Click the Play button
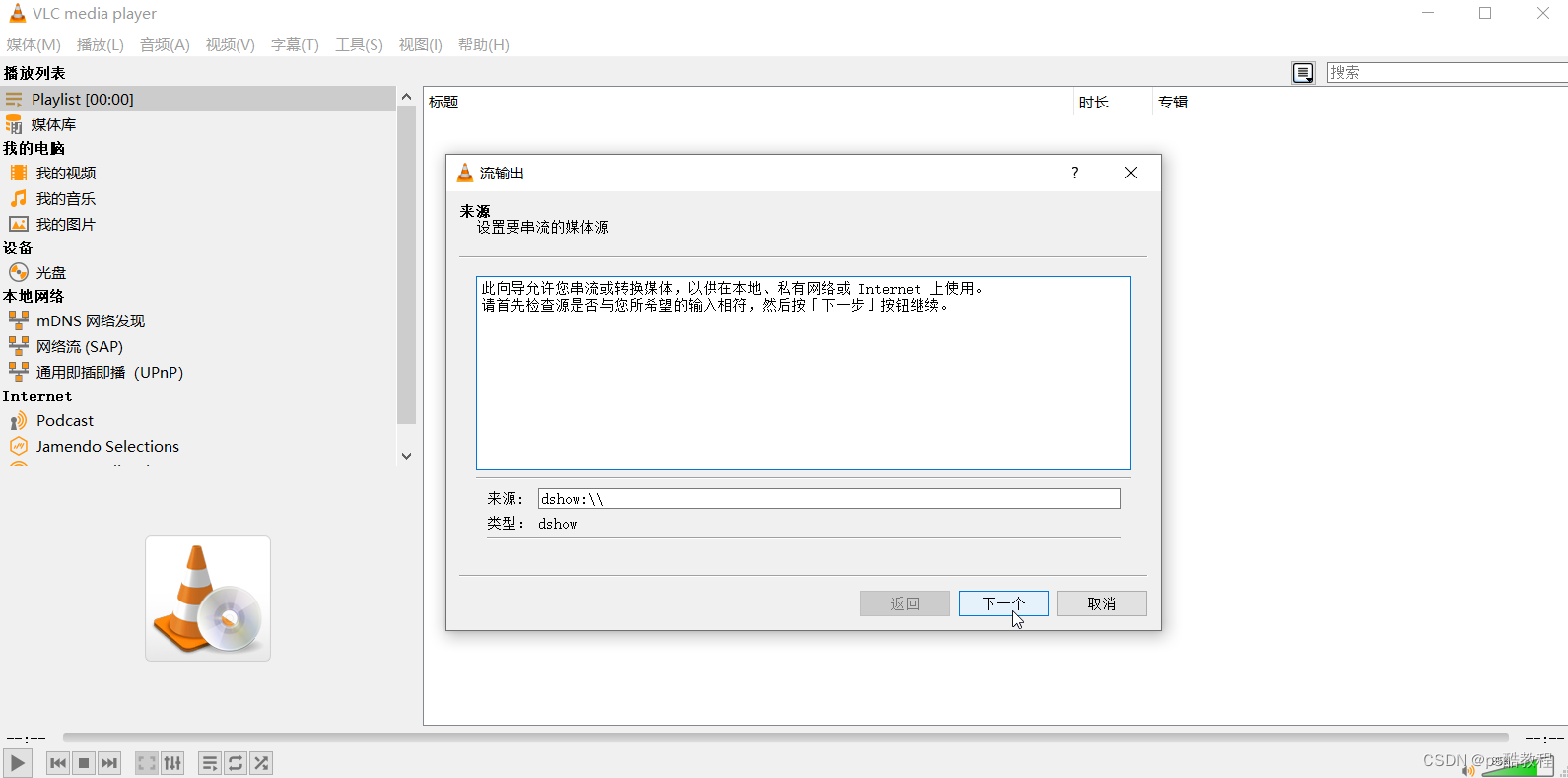This screenshot has width=1568, height=778. pos(17,763)
